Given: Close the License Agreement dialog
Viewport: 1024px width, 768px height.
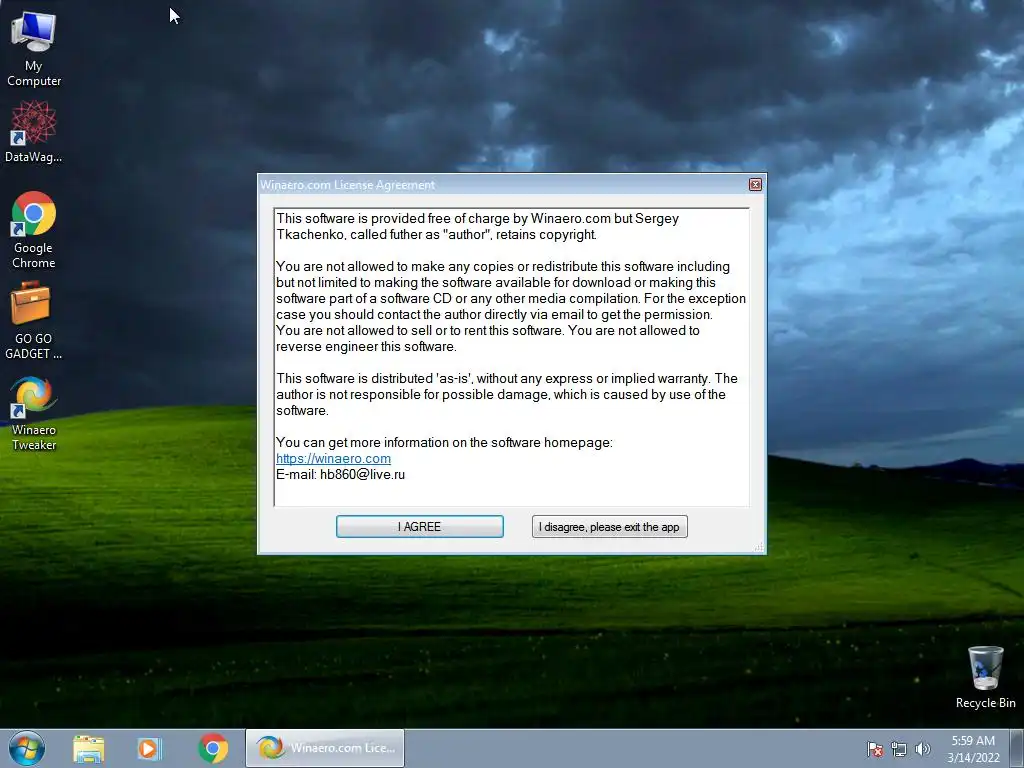Looking at the screenshot, I should (x=755, y=185).
